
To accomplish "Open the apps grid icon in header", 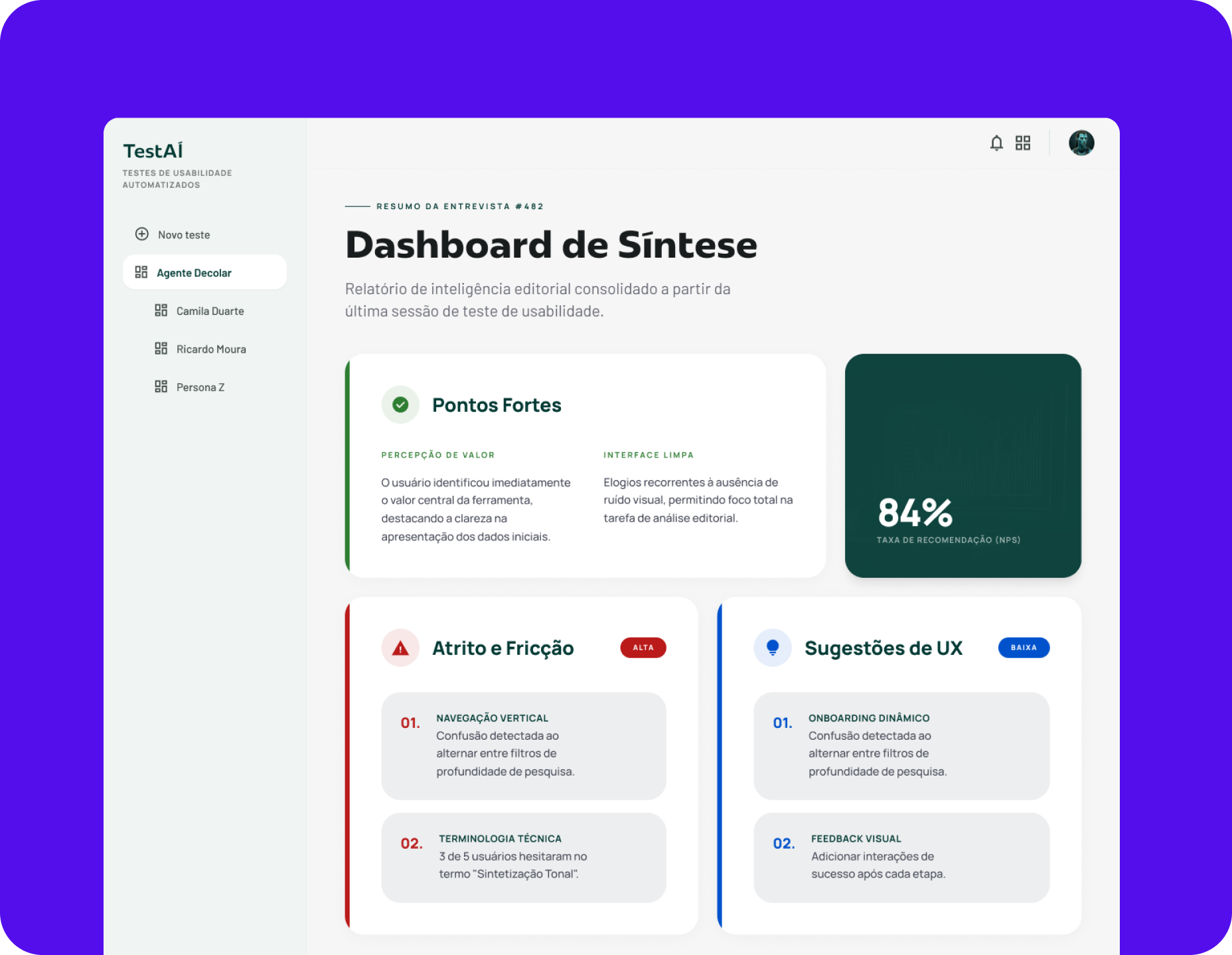I will pos(1023,143).
